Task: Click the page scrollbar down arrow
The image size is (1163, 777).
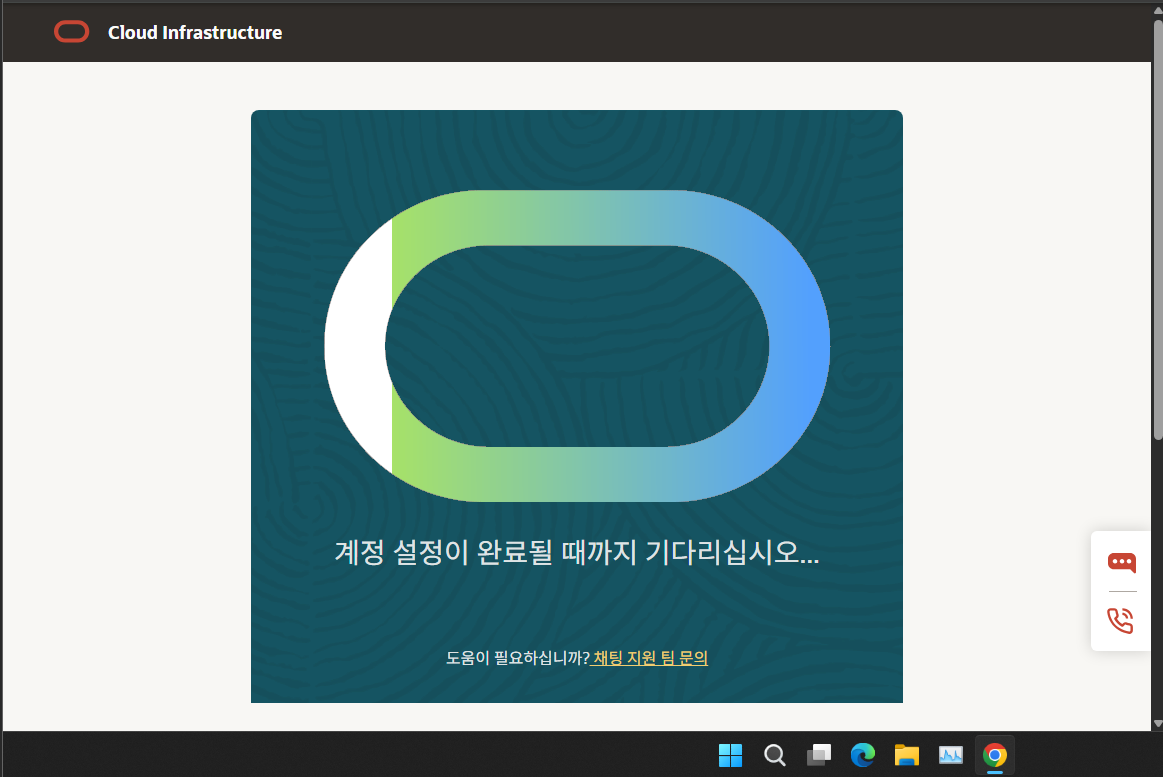Action: [x=1157, y=724]
